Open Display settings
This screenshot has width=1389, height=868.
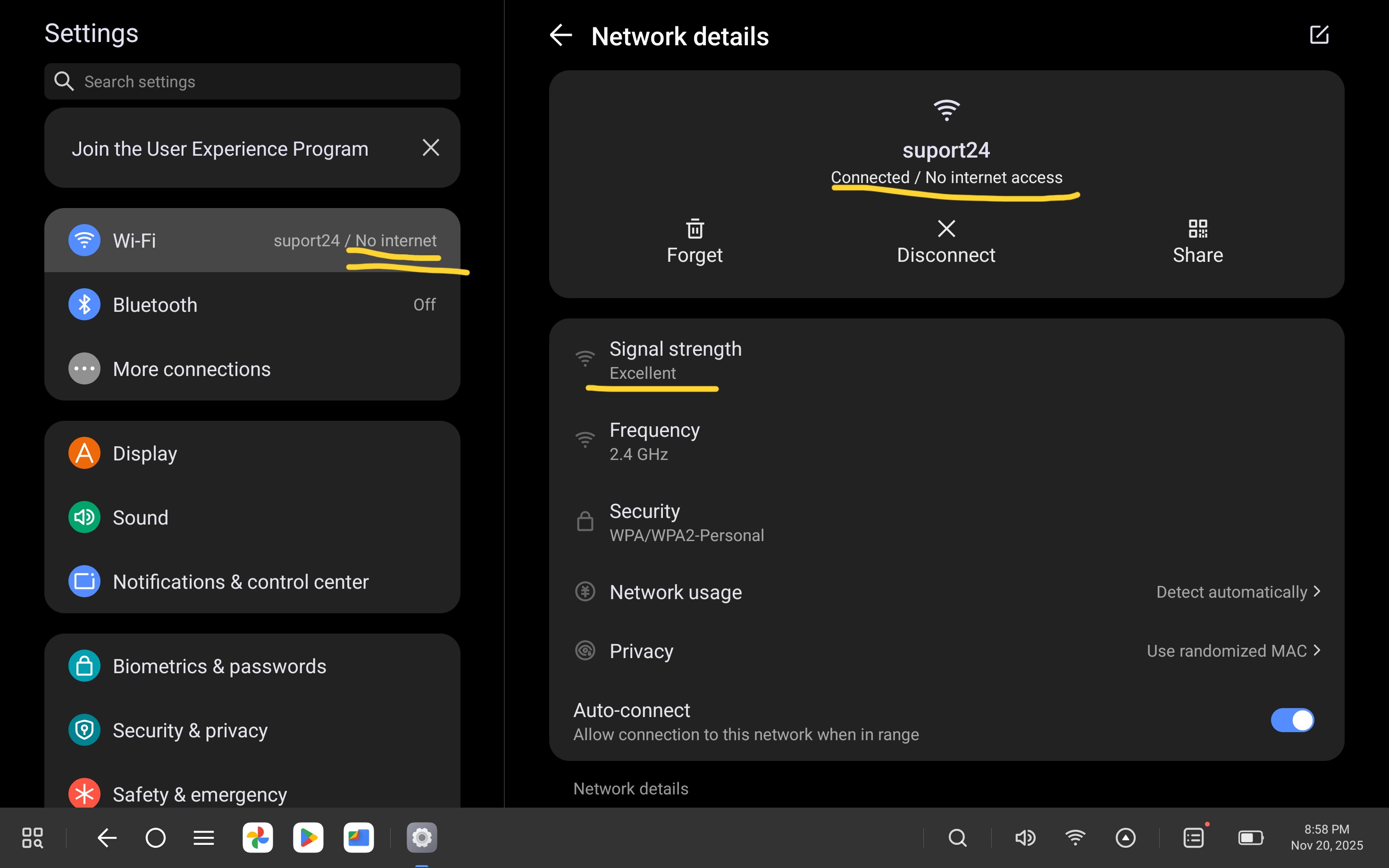pyautogui.click(x=252, y=453)
